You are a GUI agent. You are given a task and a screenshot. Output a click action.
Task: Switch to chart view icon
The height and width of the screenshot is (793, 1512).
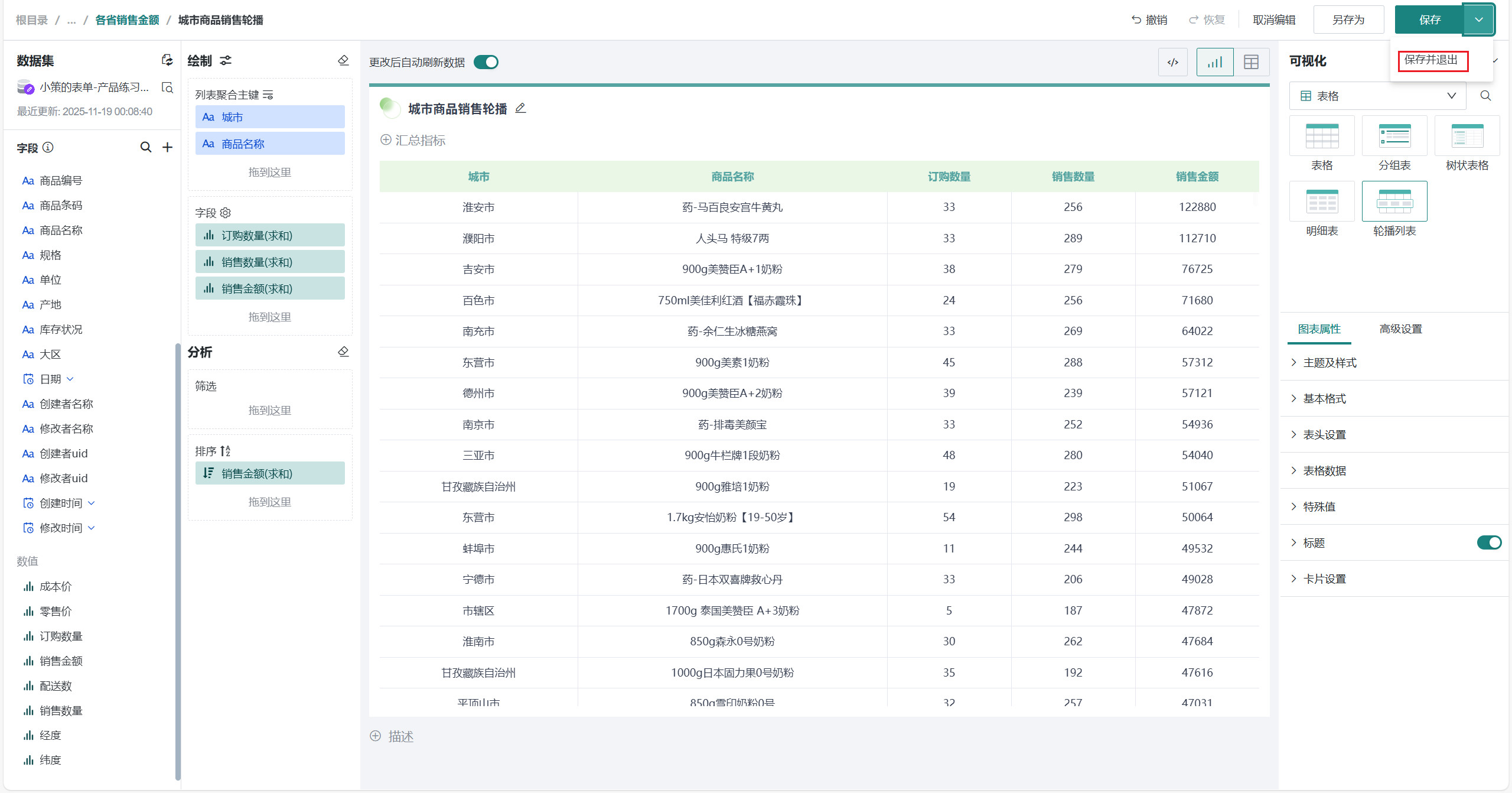tap(1215, 62)
